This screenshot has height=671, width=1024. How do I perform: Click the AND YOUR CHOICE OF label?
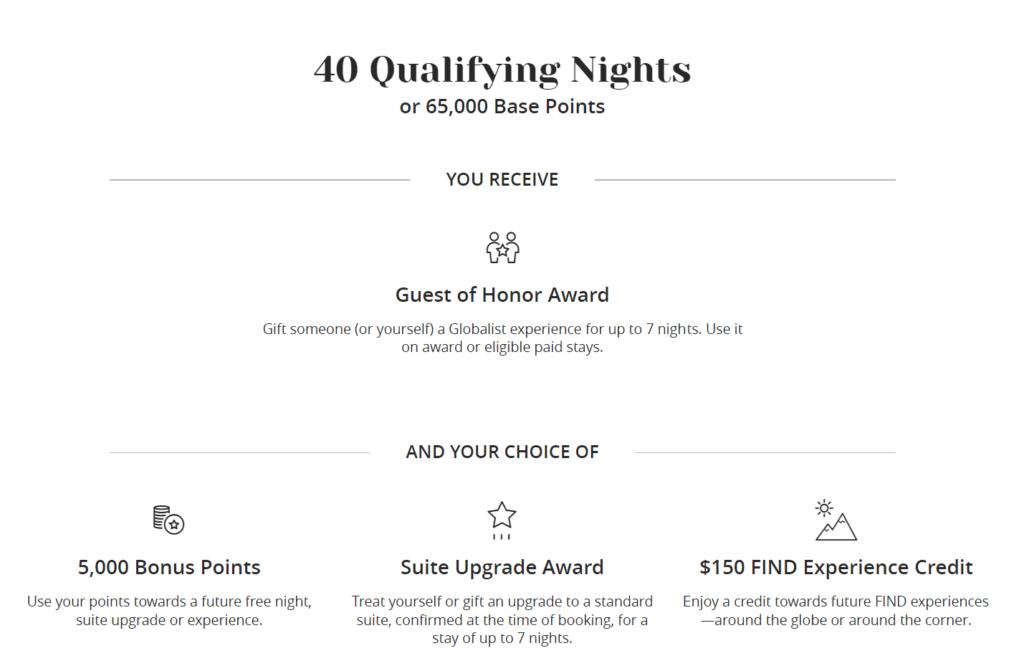[502, 452]
